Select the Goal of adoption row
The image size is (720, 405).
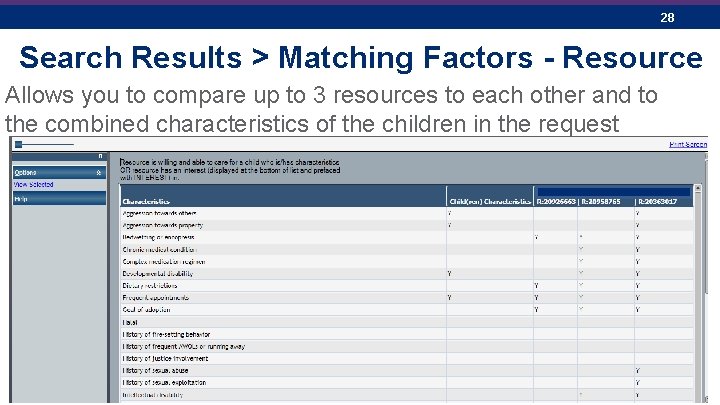coord(407,309)
